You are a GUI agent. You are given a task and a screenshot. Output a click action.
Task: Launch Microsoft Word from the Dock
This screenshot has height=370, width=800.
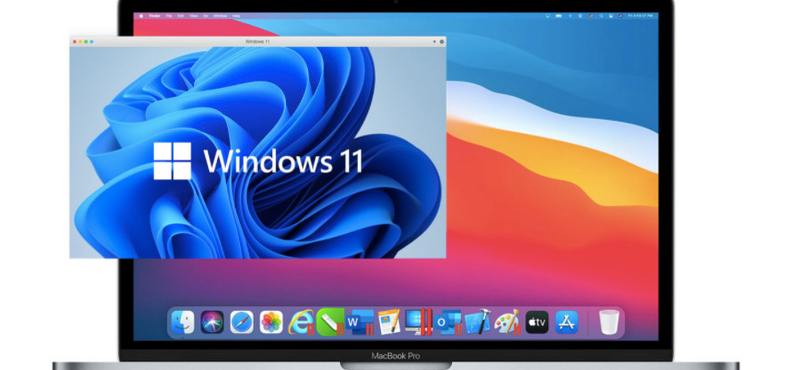(360, 322)
